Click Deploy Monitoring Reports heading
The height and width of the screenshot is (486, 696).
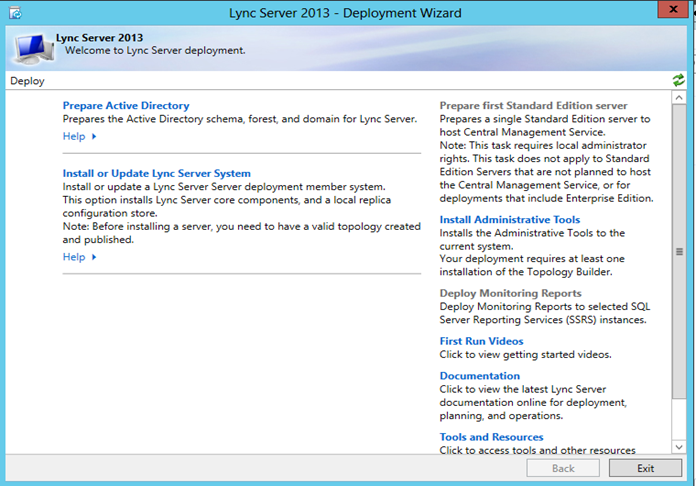(x=510, y=293)
